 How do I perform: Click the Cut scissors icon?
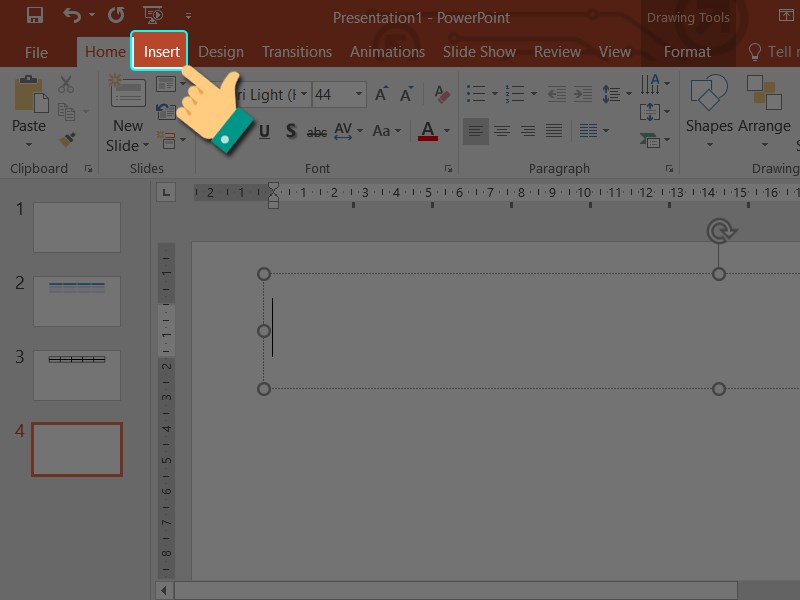point(66,86)
